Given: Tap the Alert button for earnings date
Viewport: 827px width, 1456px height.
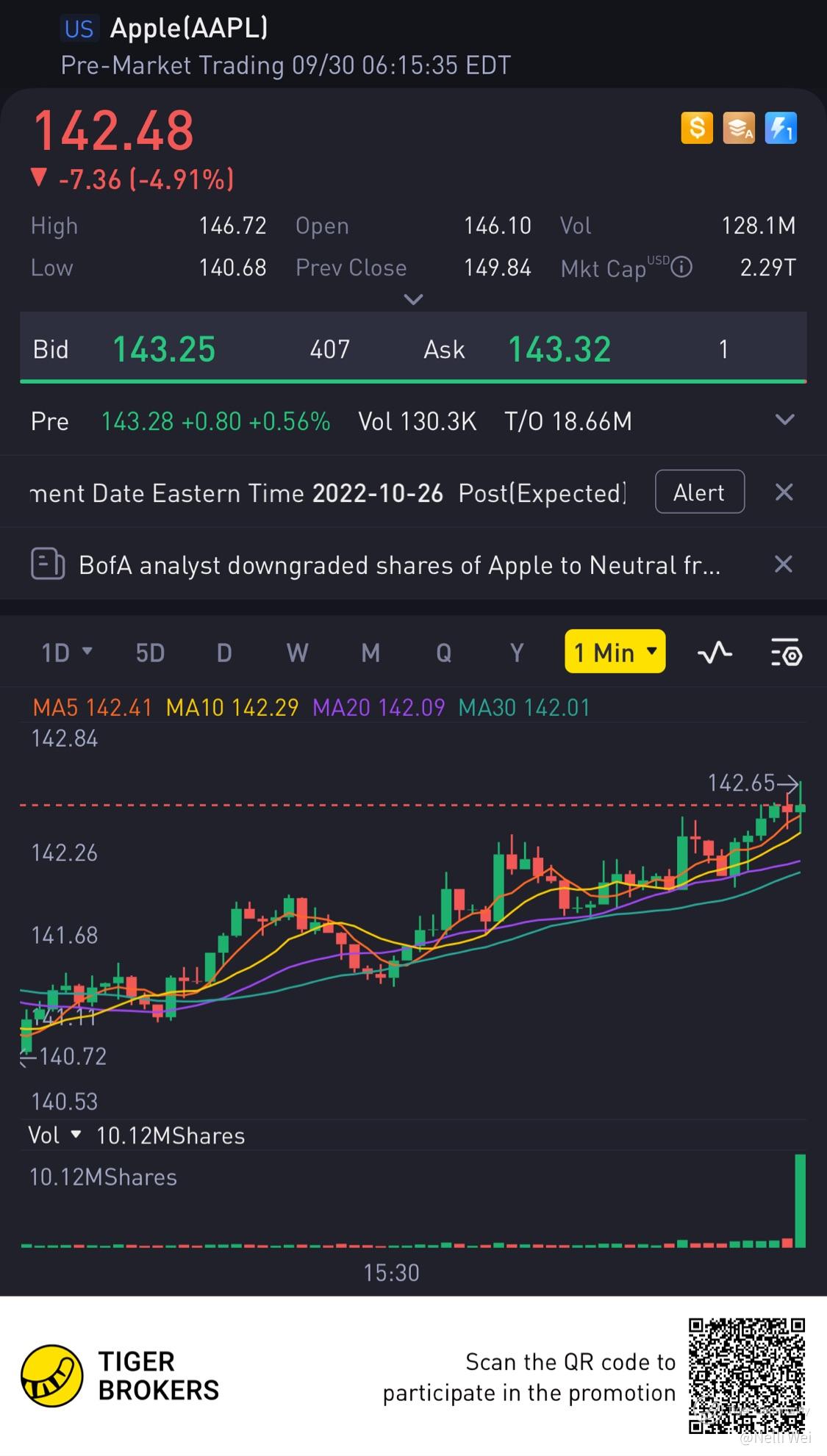Looking at the screenshot, I should pos(700,492).
